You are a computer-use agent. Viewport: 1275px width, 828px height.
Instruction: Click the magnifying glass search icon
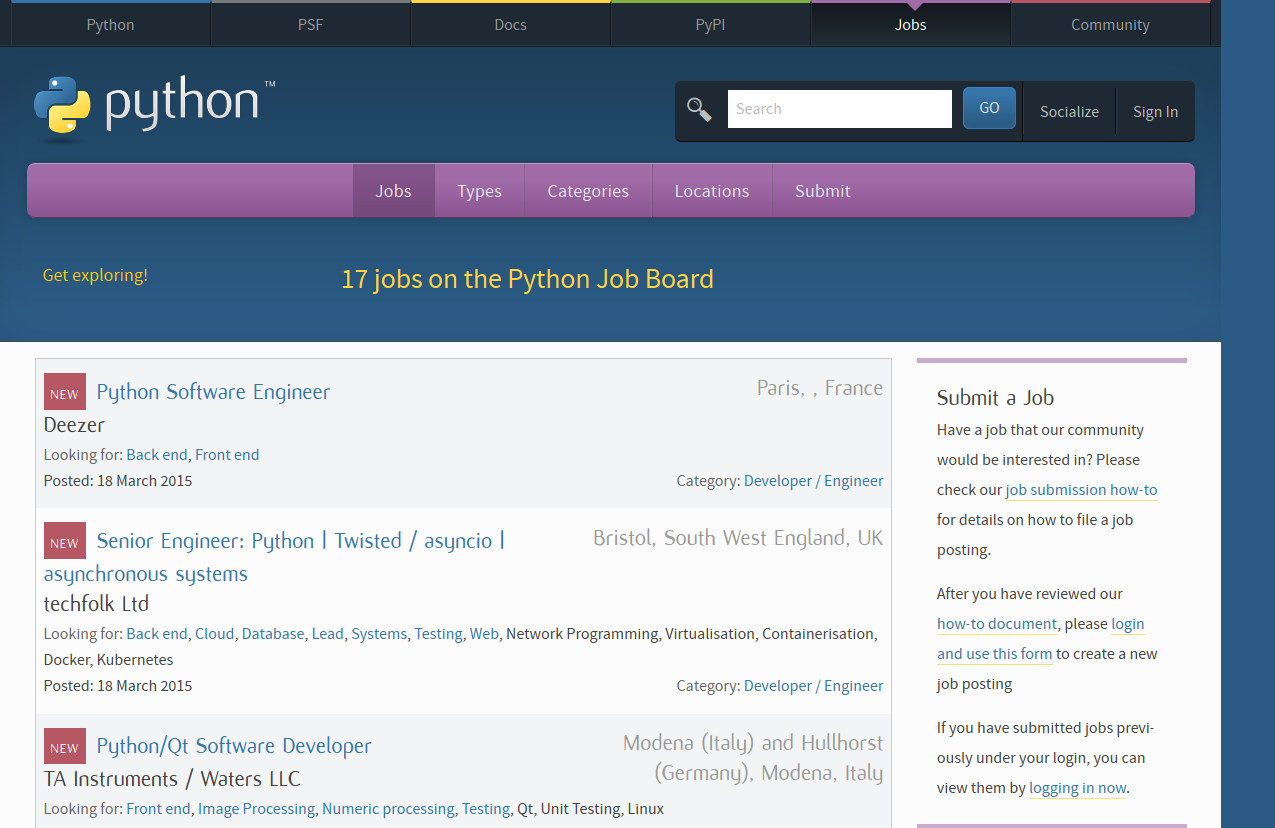(699, 109)
